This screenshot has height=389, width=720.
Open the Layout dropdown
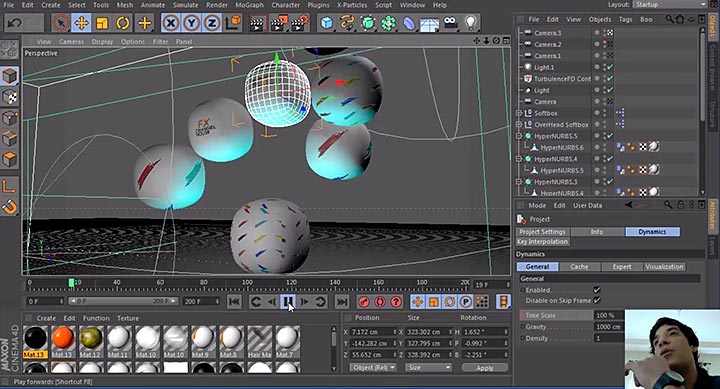pos(670,5)
